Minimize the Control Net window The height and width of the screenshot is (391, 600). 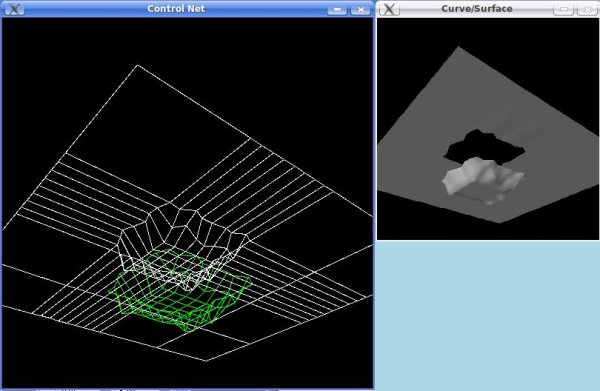(x=337, y=10)
